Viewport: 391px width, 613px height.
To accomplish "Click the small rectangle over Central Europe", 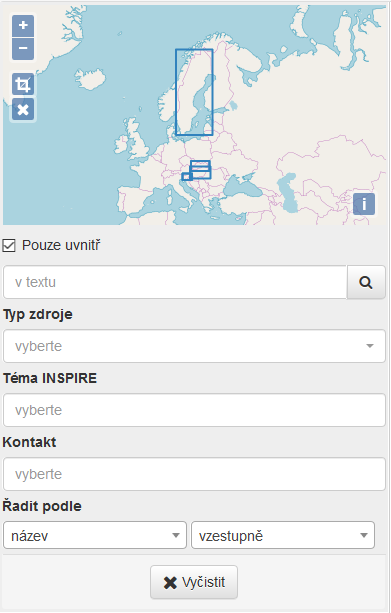I will [x=187, y=177].
